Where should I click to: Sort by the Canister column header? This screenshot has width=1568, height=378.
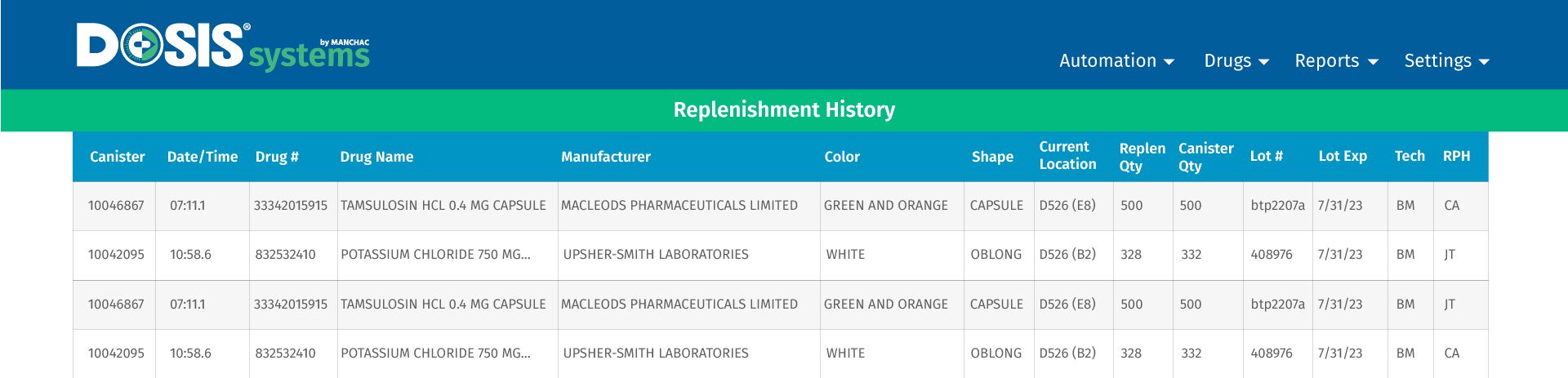tap(117, 157)
